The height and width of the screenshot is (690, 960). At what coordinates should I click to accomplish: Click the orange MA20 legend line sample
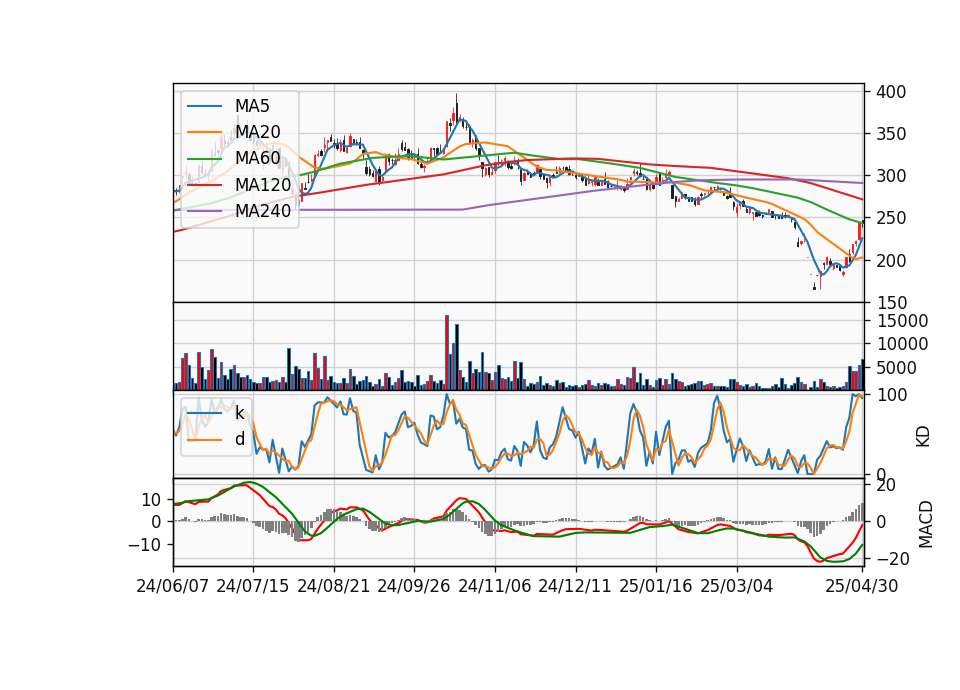coord(204,132)
